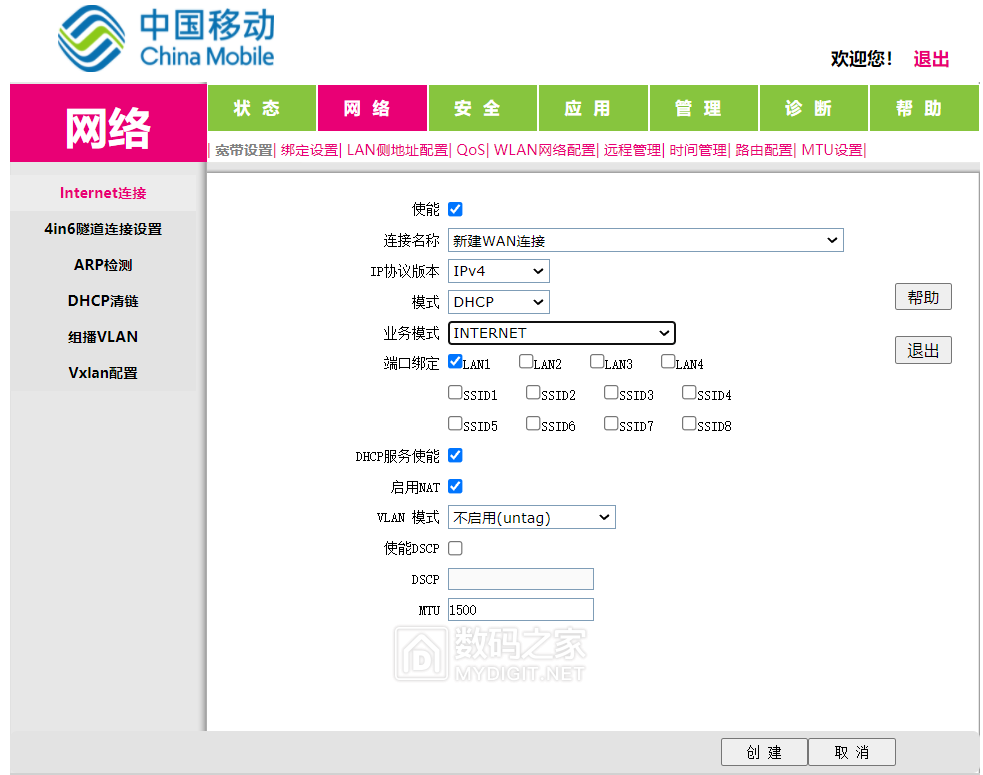Open the WLAN网络配置 submenu link

544,150
